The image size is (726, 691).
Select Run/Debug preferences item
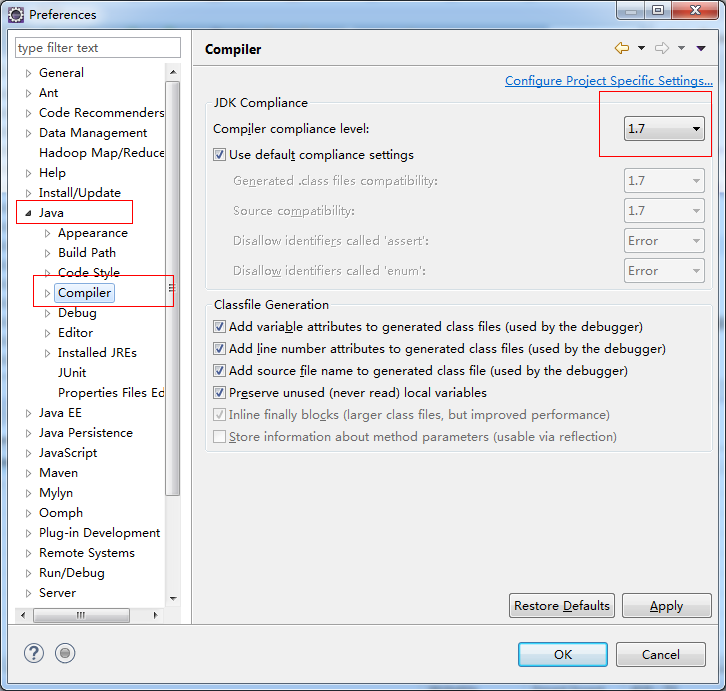pos(72,573)
